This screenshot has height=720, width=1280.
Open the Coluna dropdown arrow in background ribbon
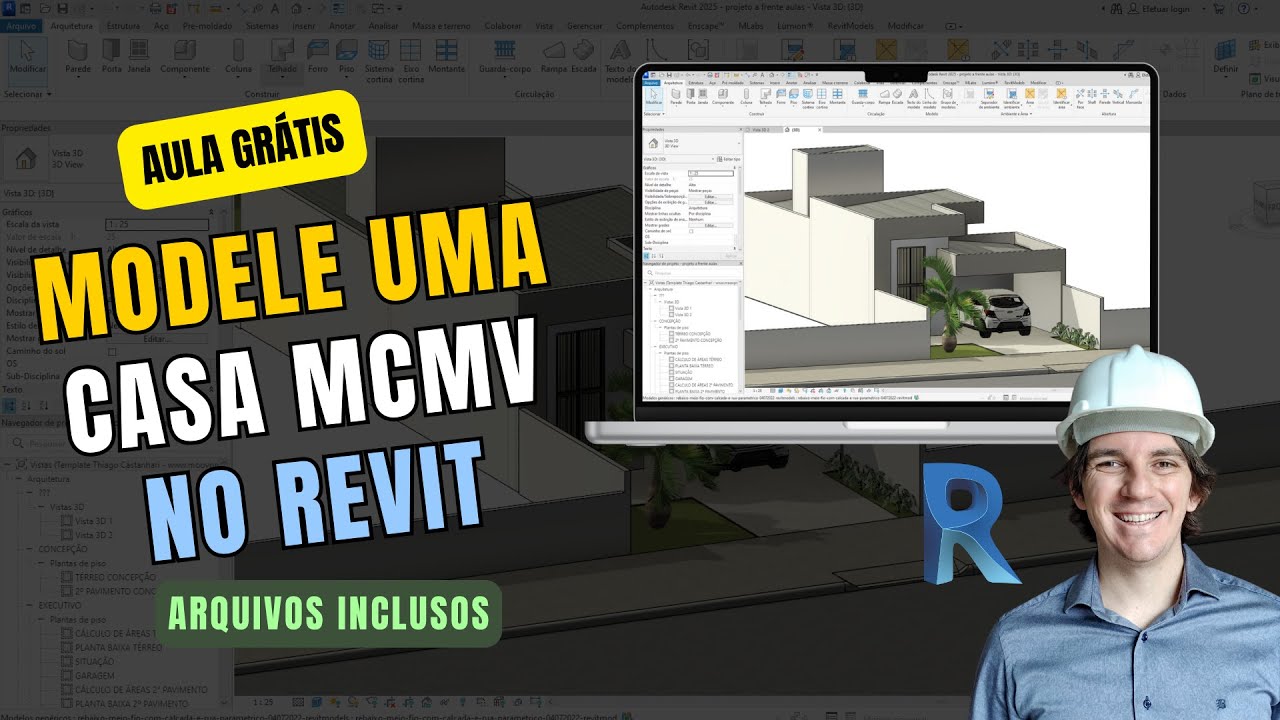point(238,77)
